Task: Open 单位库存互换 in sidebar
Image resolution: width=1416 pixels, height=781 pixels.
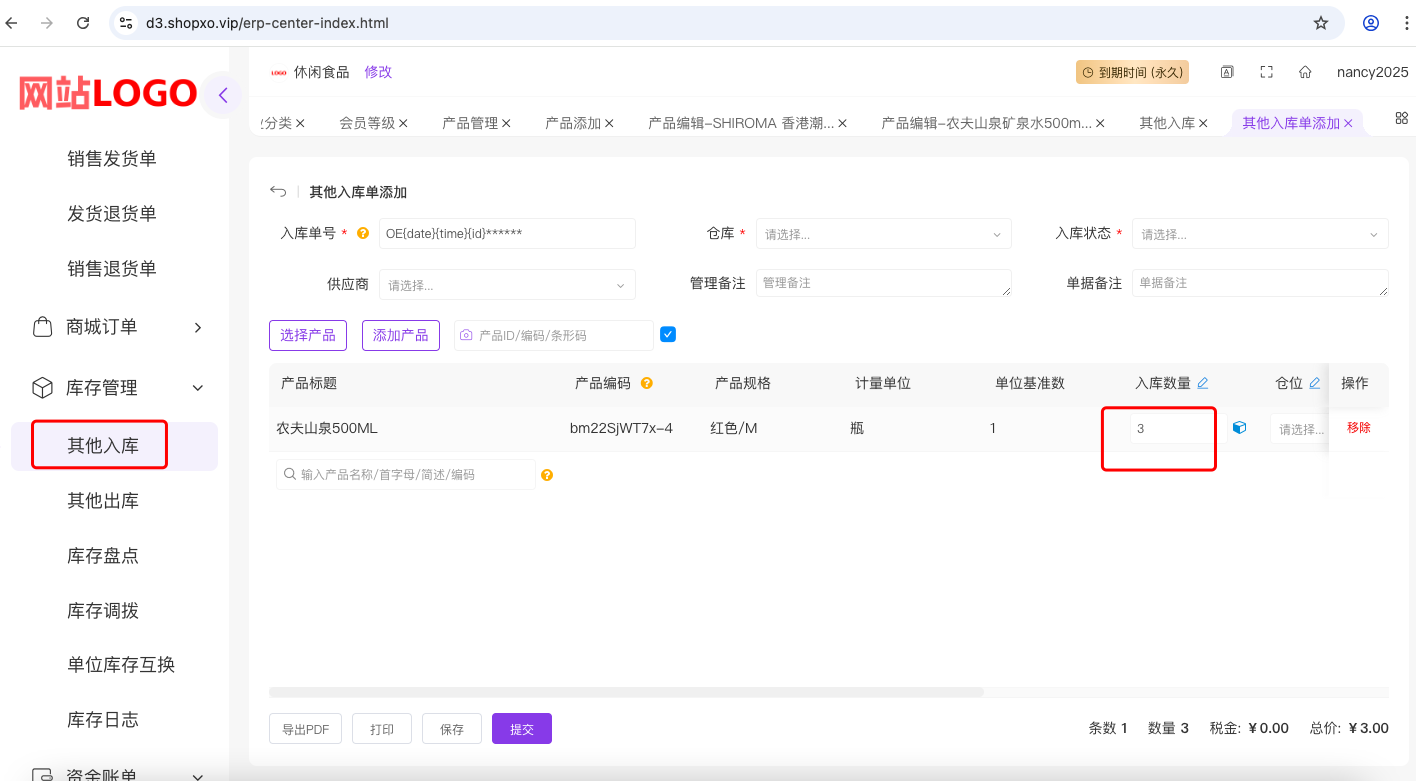Action: 121,665
